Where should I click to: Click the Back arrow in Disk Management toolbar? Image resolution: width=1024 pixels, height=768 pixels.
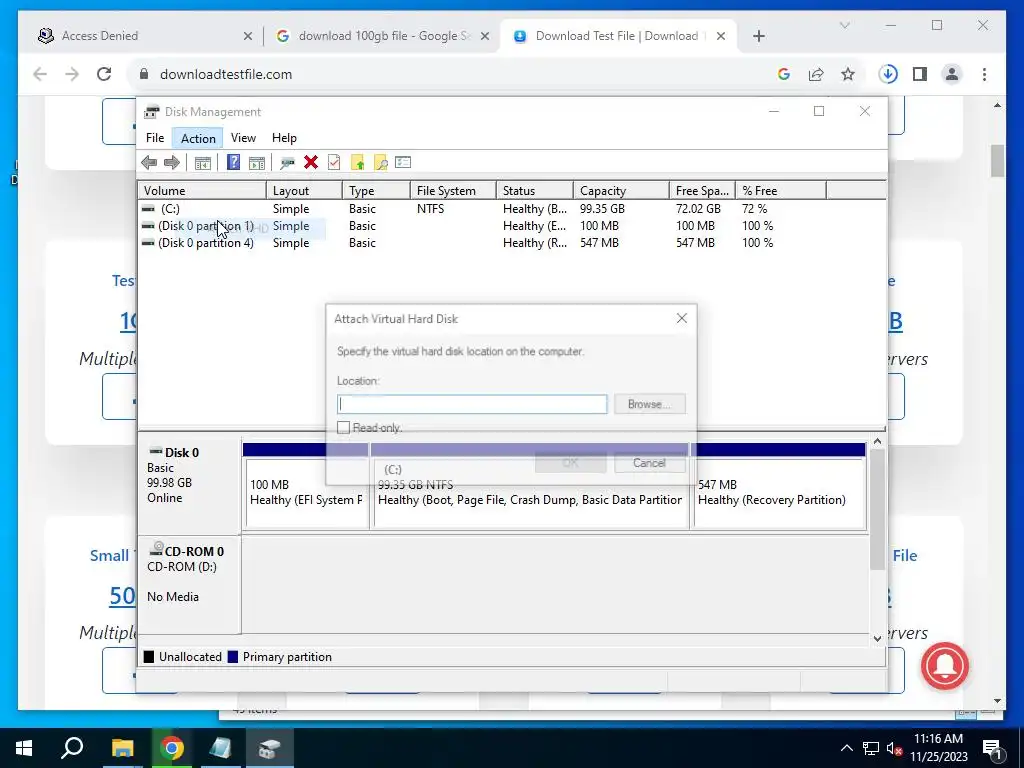pos(149,163)
